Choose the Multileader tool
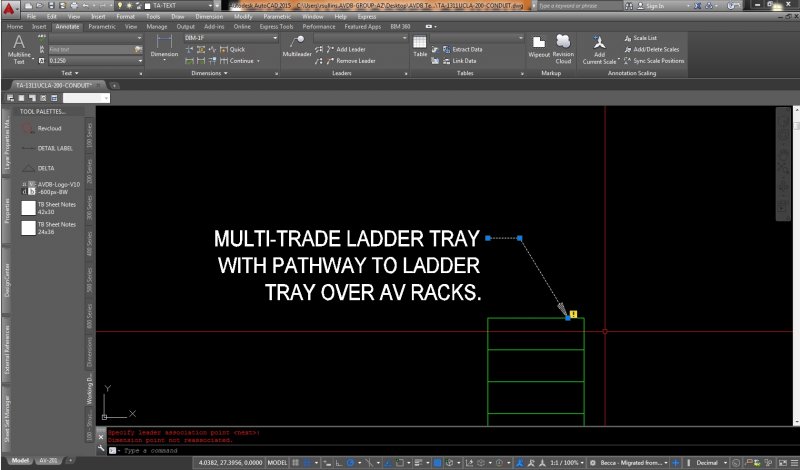This screenshot has width=800, height=470. 296,48
